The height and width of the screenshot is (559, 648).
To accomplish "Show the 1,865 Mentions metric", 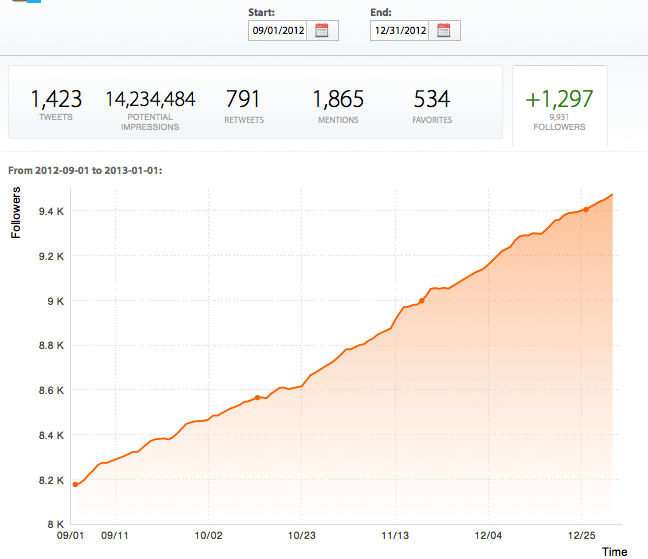I will coord(338,106).
